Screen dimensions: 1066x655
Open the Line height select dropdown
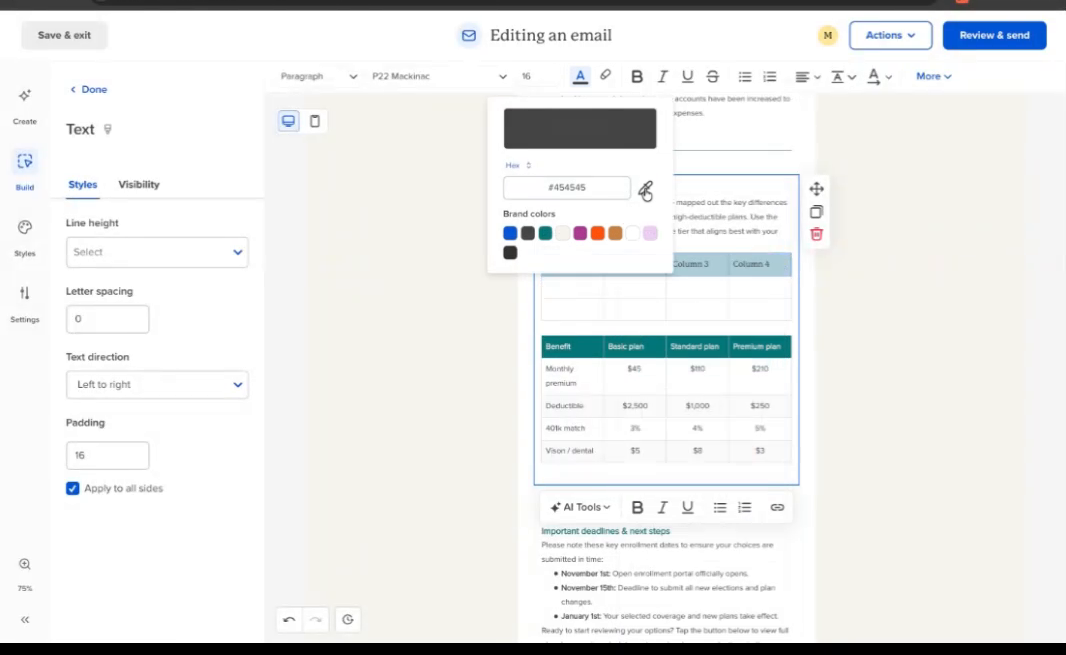coord(157,252)
